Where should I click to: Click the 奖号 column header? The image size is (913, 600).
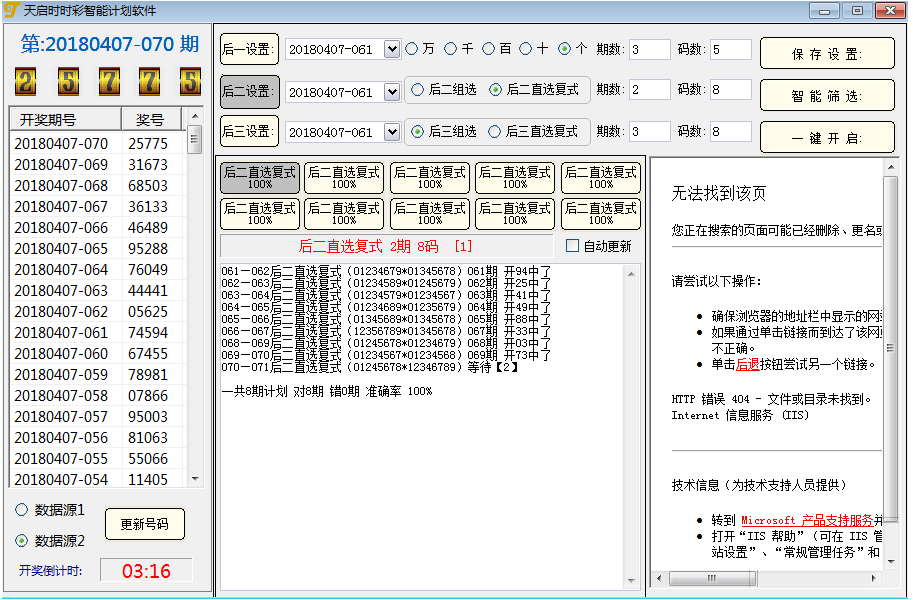click(150, 120)
